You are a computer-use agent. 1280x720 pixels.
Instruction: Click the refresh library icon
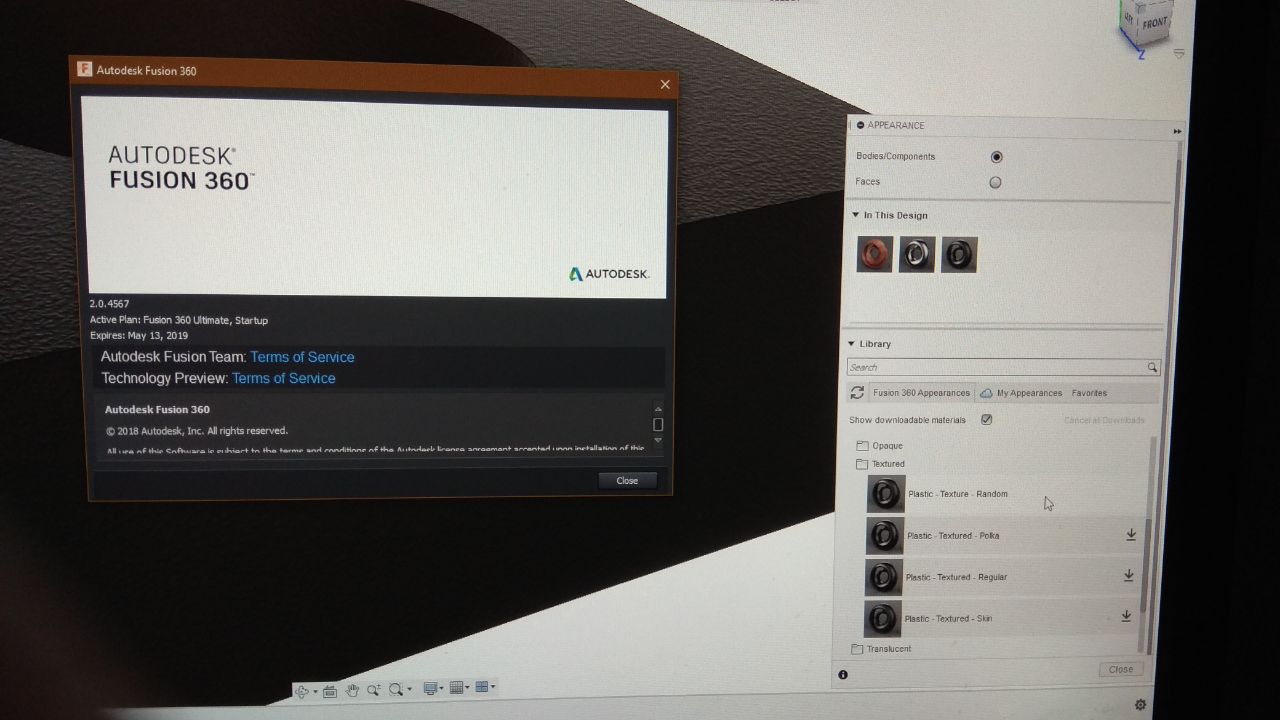tap(857, 393)
